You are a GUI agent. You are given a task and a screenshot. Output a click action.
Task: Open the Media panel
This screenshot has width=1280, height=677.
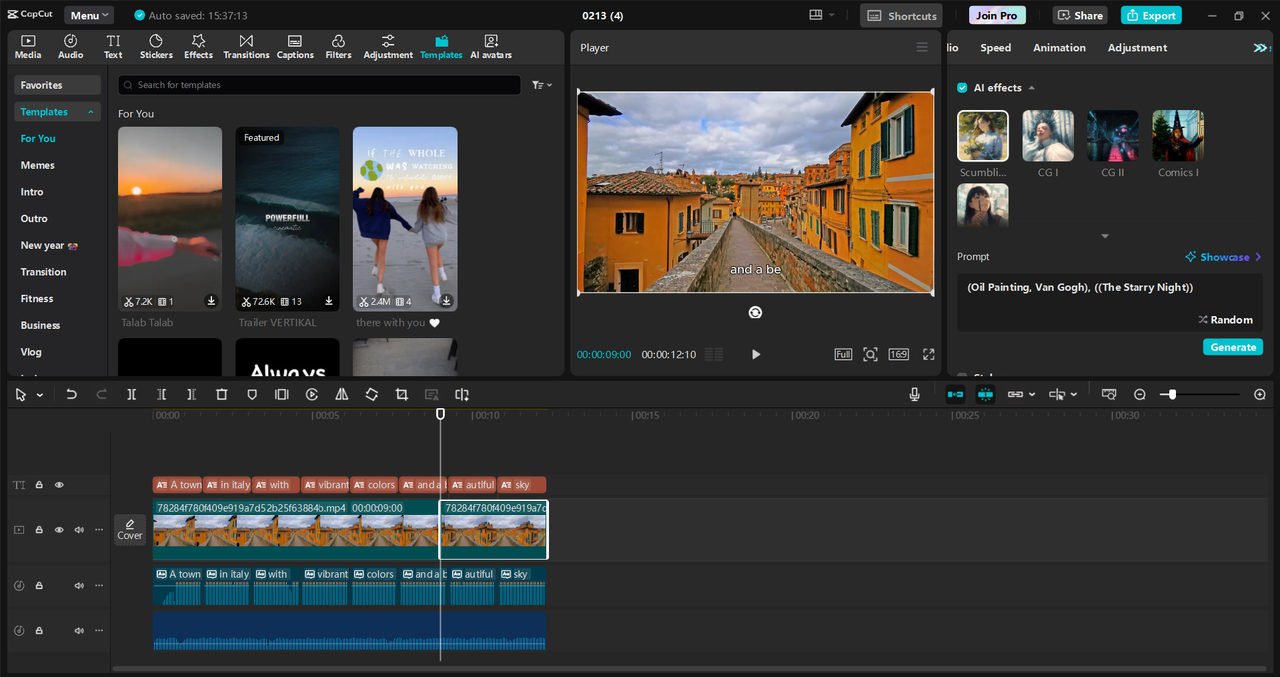click(x=28, y=47)
